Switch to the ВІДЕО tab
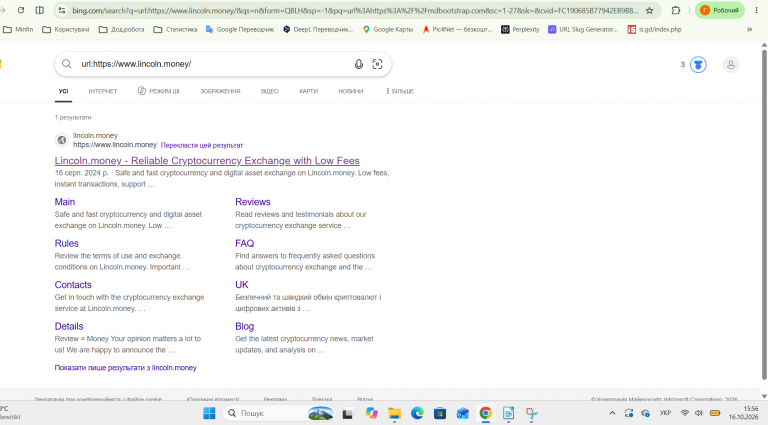Image resolution: width=768 pixels, height=425 pixels. [x=270, y=91]
